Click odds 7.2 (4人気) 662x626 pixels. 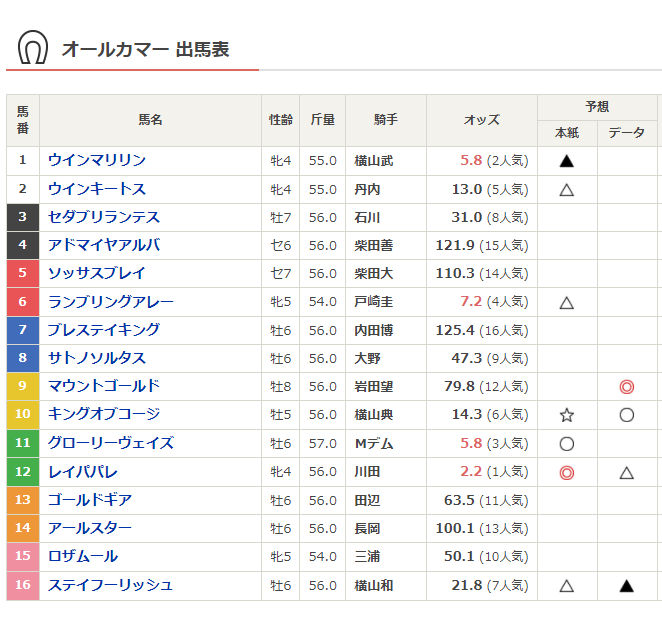pyautogui.click(x=494, y=302)
